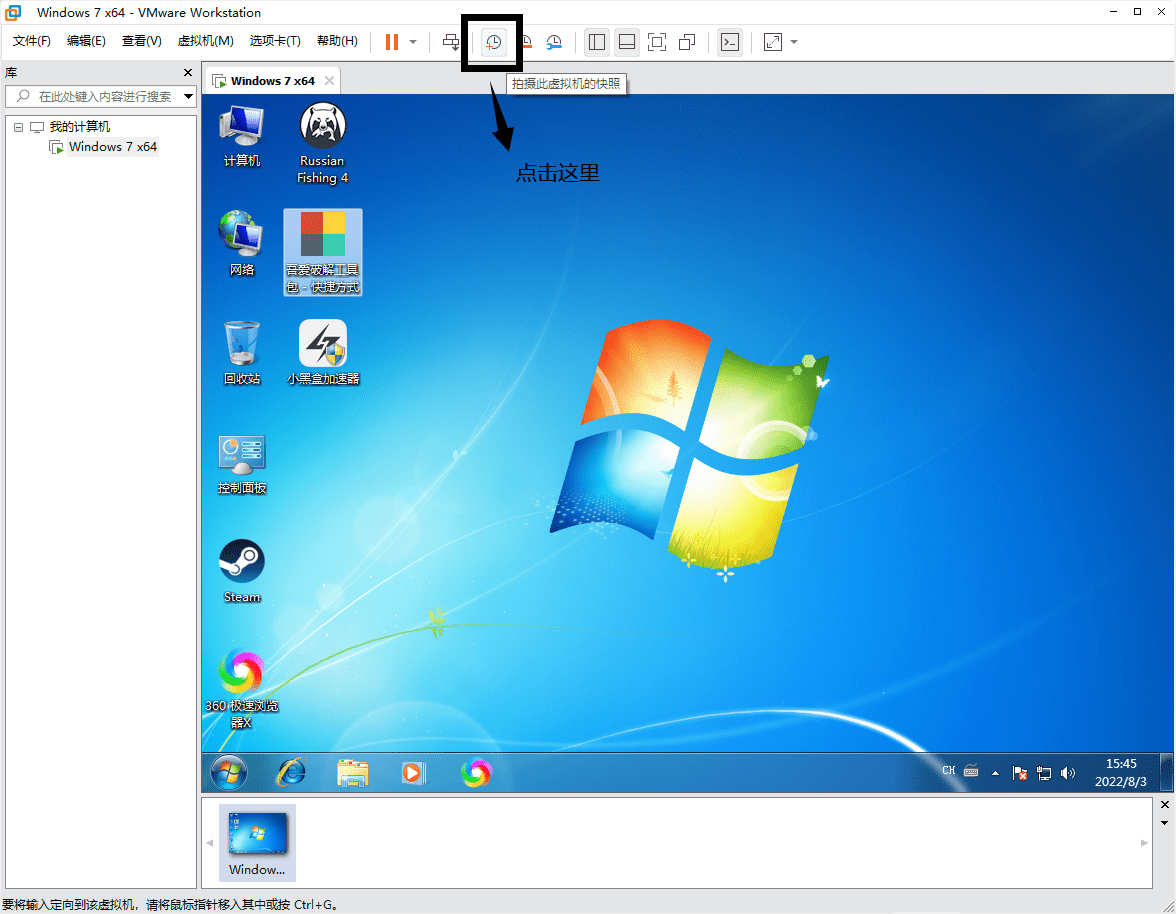Image resolution: width=1176 pixels, height=914 pixels.
Task: Open the 虚拟机(M) menu
Action: pos(206,40)
